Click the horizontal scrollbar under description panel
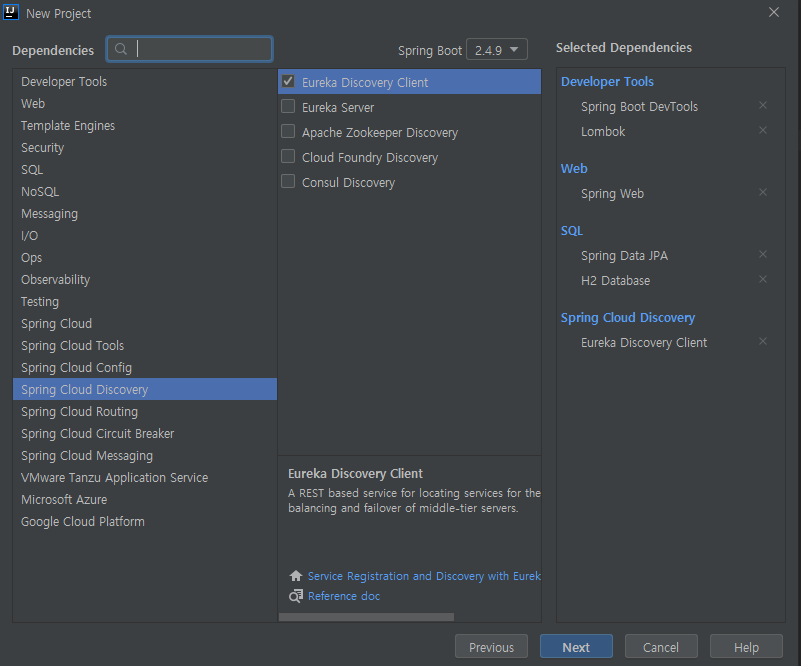This screenshot has width=801, height=666. [x=366, y=617]
